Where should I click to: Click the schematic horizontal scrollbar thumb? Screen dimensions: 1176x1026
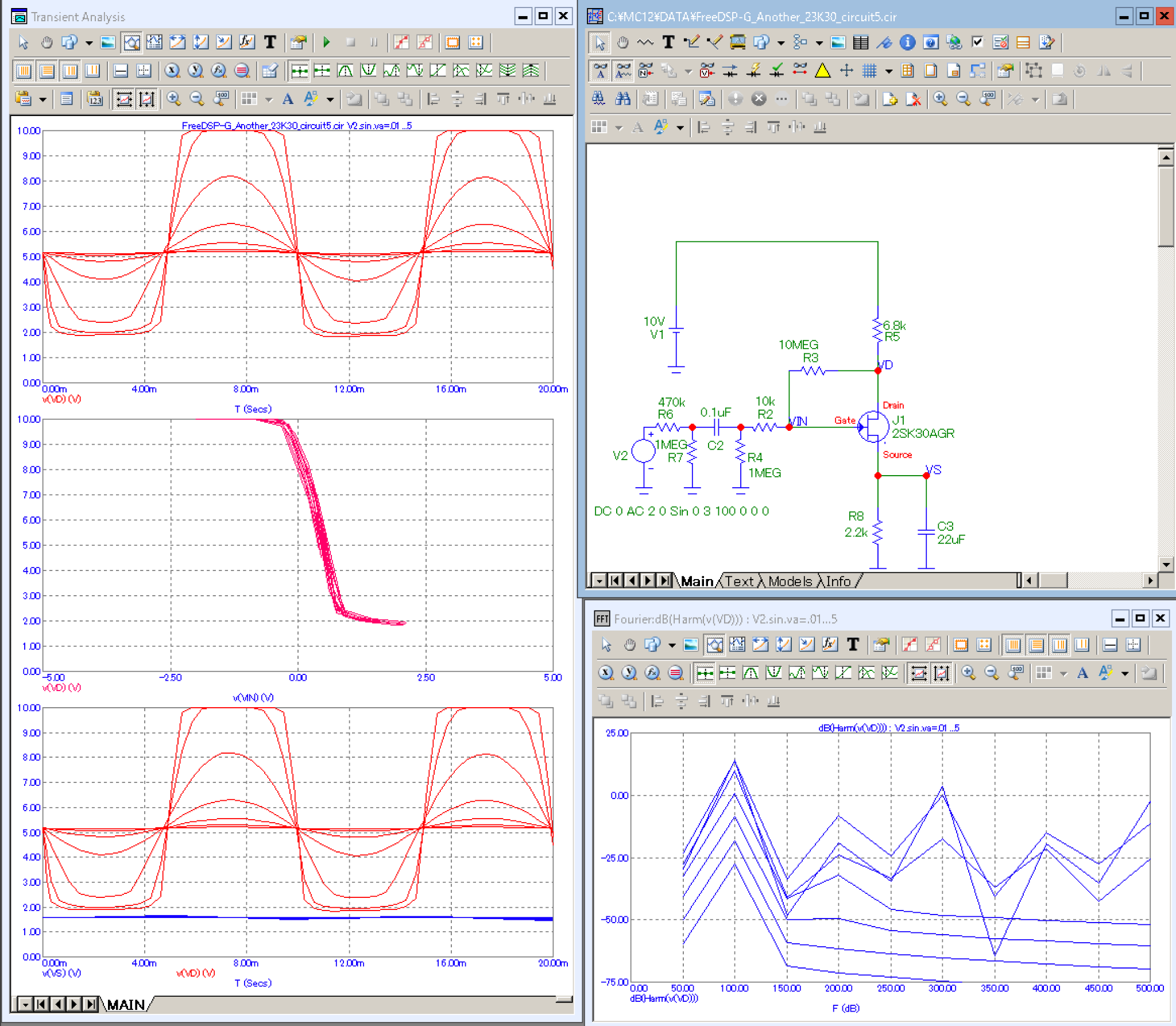(1053, 581)
